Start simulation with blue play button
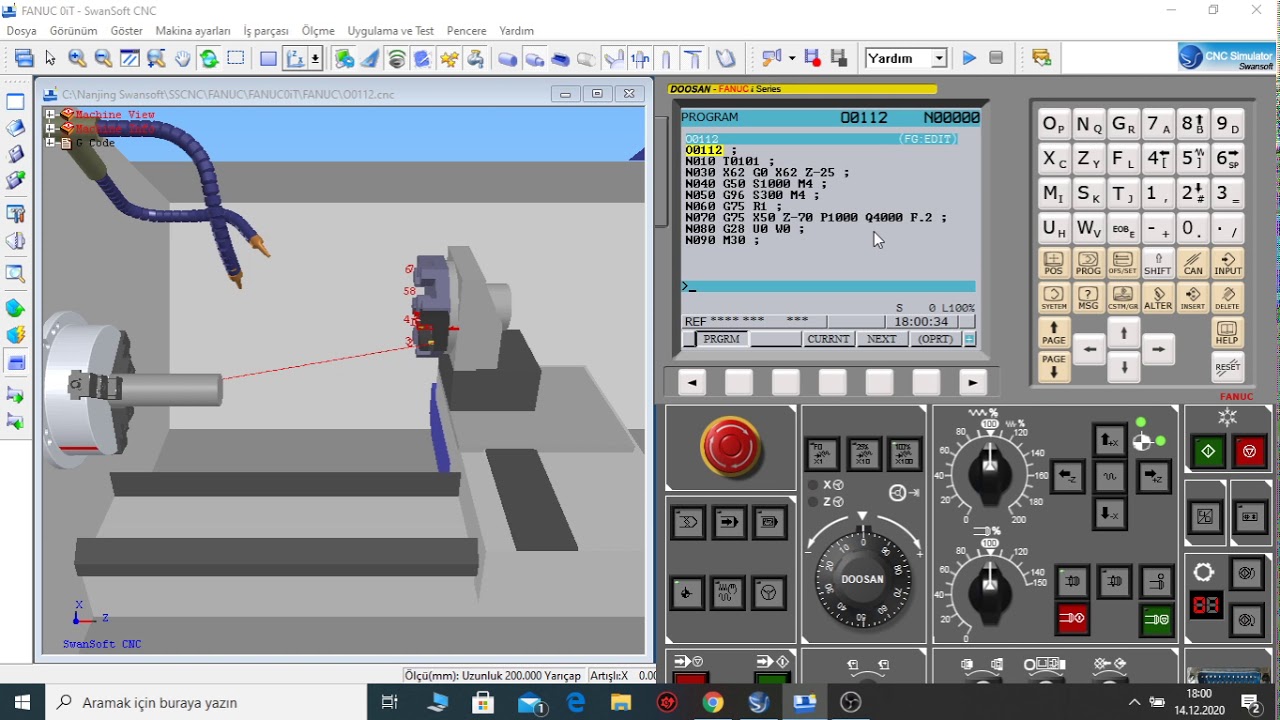 pyautogui.click(x=969, y=59)
